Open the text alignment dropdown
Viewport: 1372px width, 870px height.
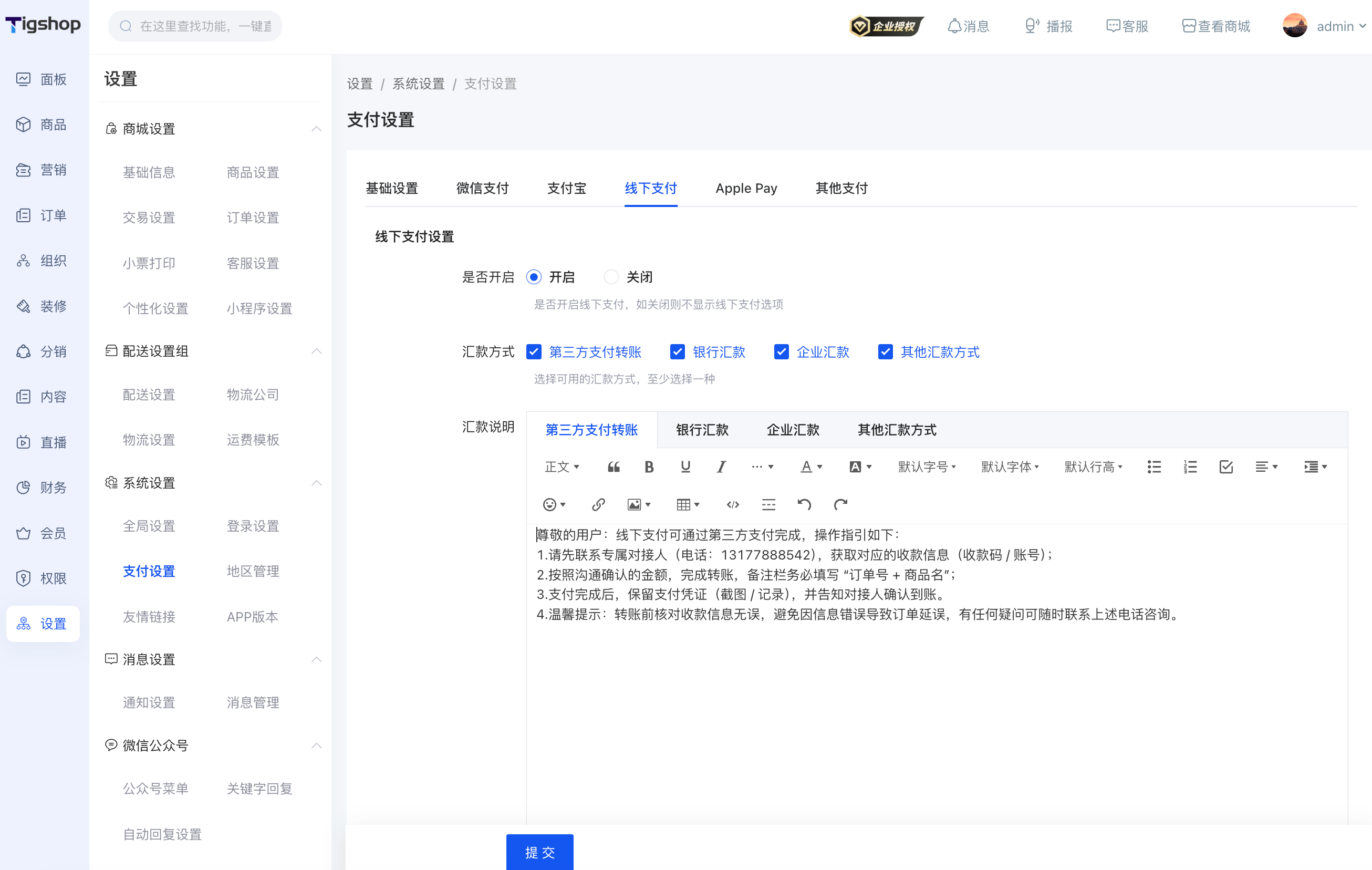[1266, 467]
